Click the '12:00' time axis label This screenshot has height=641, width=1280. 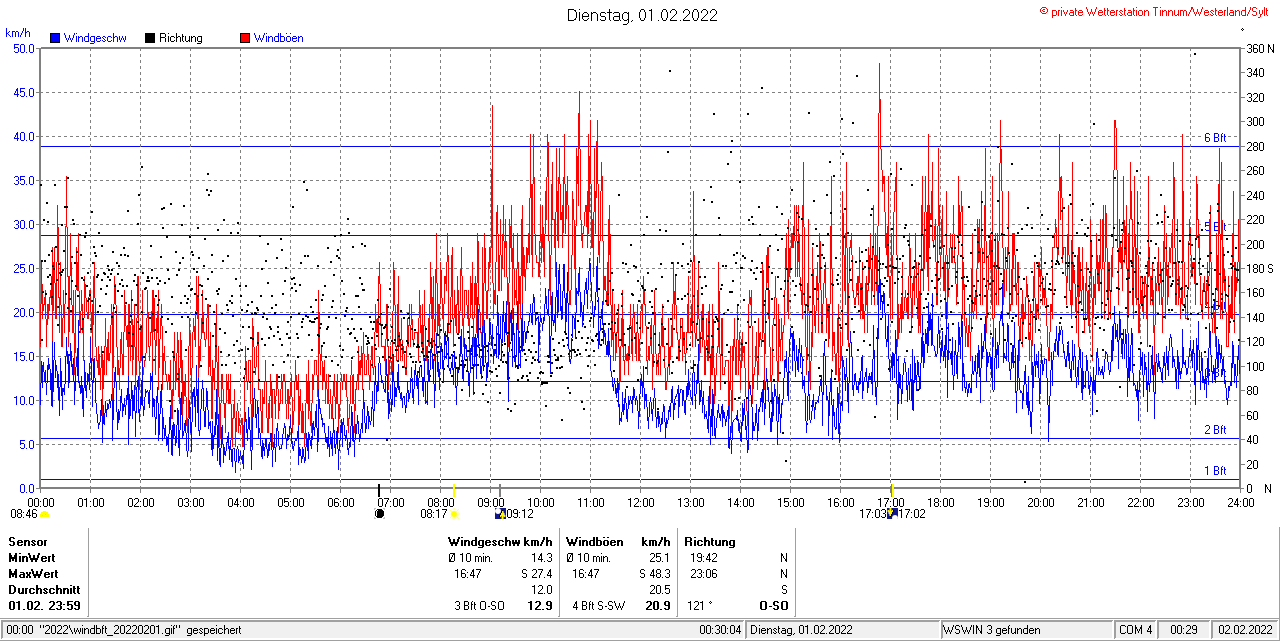pyautogui.click(x=640, y=502)
